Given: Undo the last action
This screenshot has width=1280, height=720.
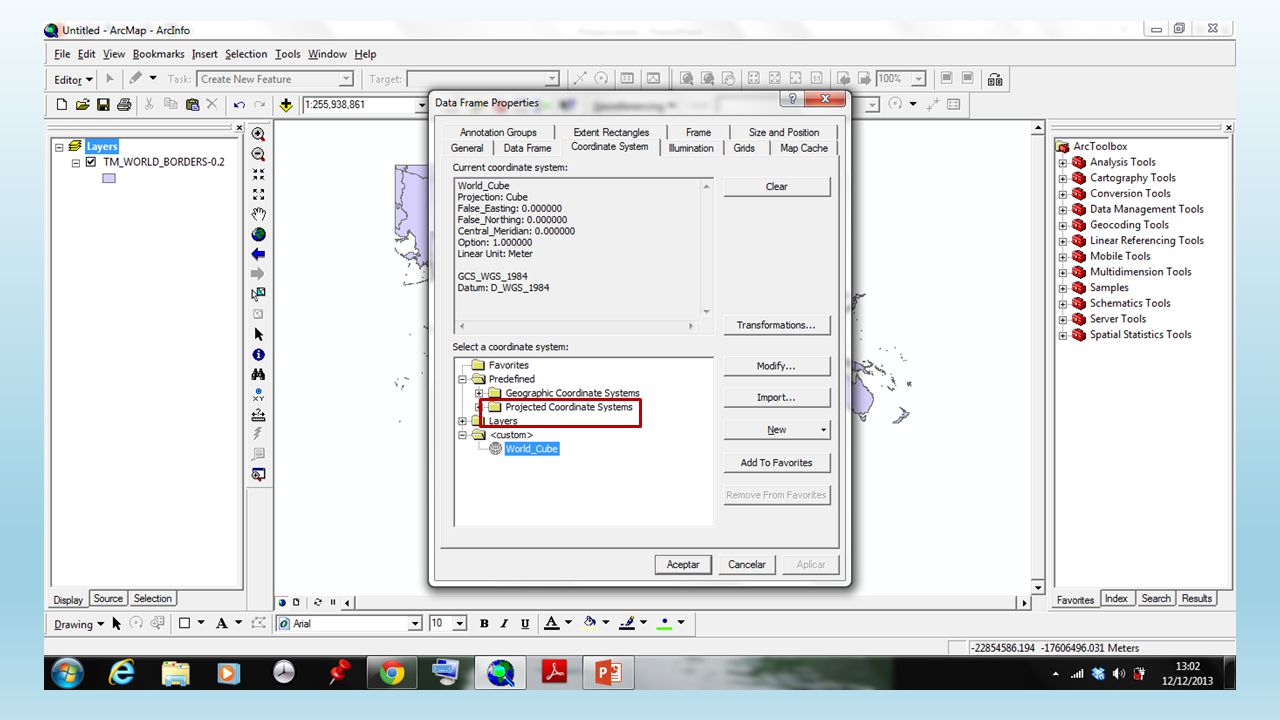Looking at the screenshot, I should [239, 104].
